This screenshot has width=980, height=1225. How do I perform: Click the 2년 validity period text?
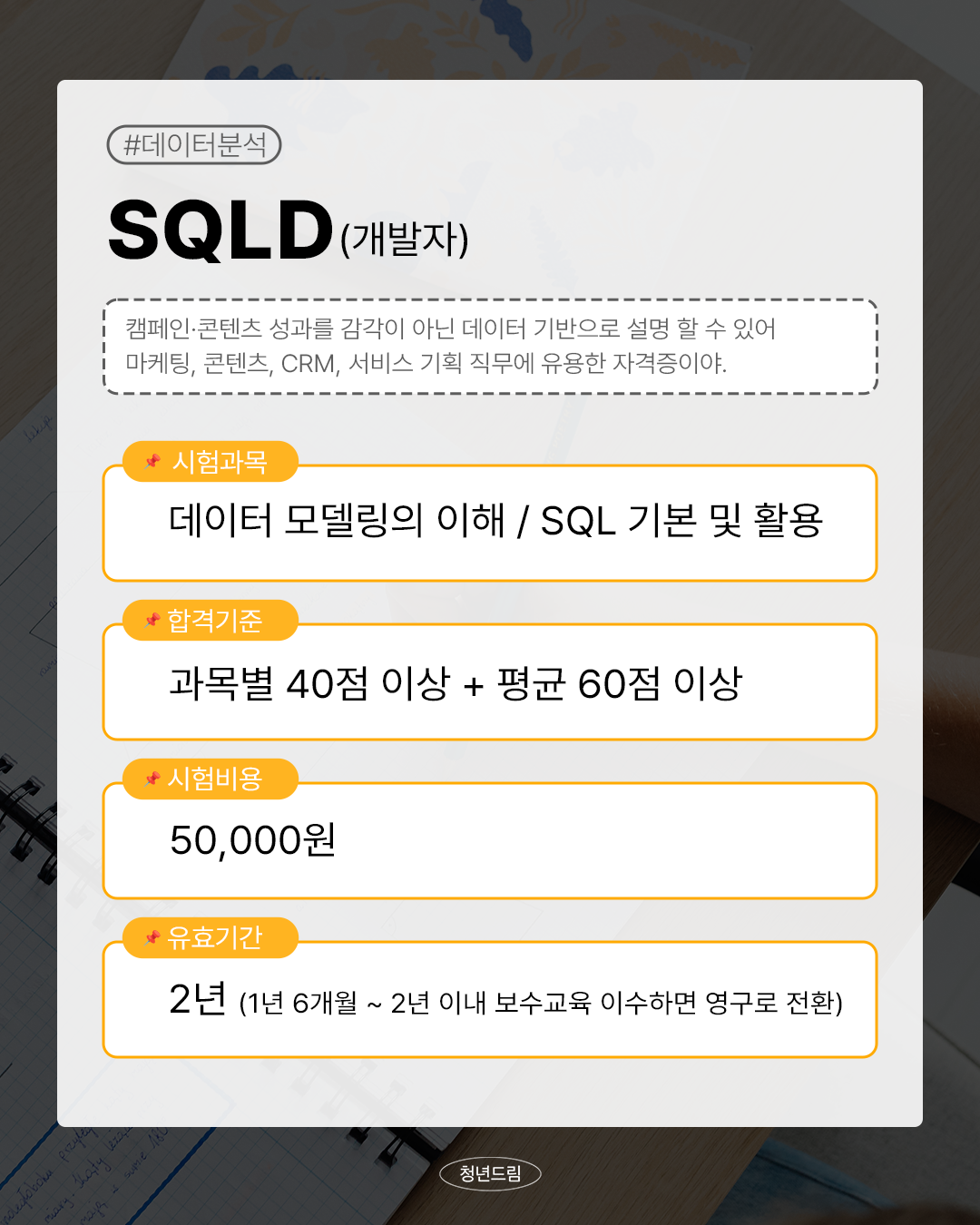pos(197,999)
